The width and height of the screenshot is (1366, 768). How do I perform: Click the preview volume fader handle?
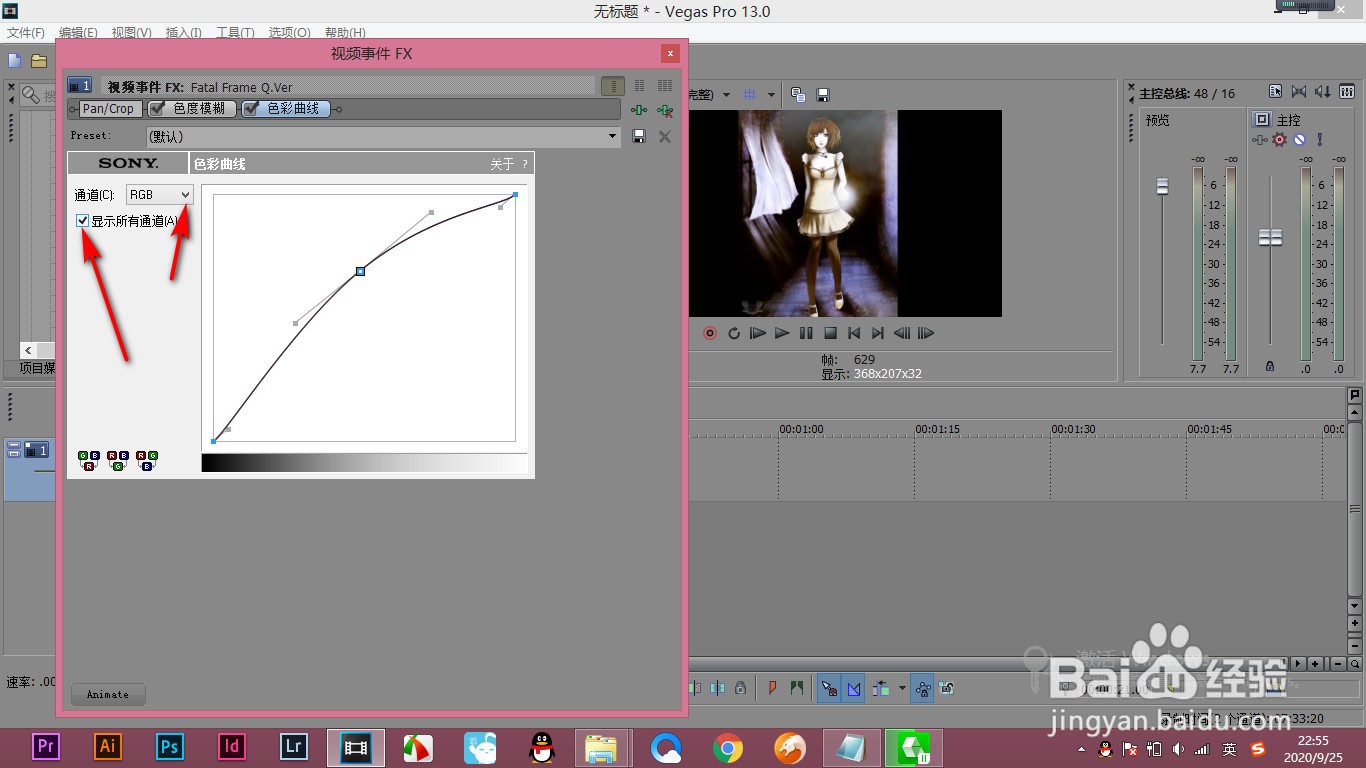(1162, 186)
